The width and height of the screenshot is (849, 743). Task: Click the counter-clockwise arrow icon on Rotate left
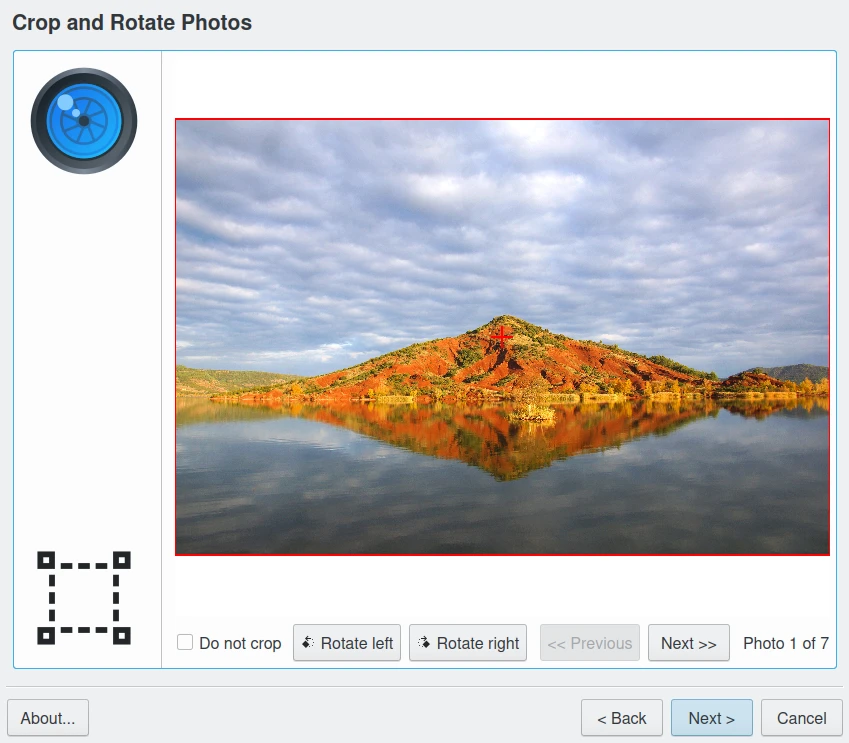point(308,643)
